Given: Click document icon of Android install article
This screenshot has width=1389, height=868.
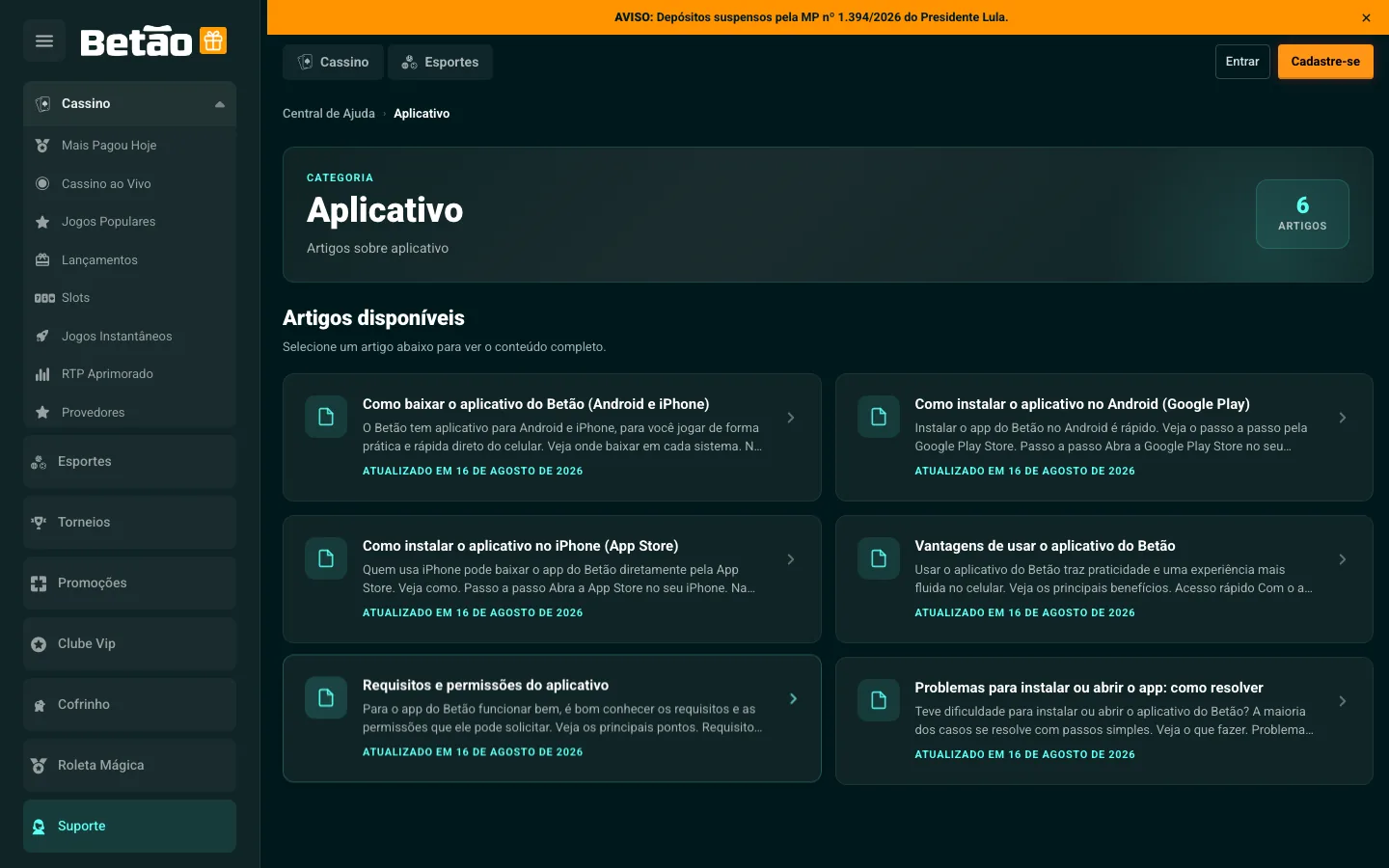Looking at the screenshot, I should pos(879,417).
